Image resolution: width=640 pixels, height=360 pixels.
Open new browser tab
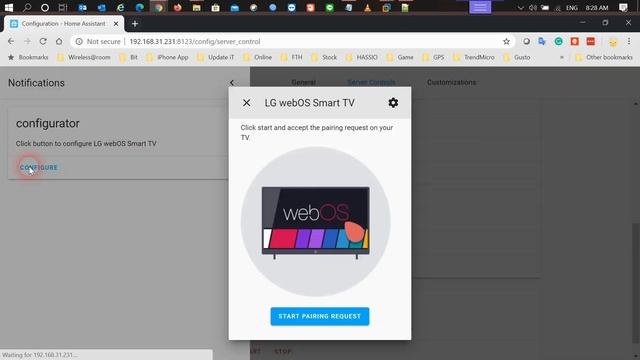[x=135, y=24]
